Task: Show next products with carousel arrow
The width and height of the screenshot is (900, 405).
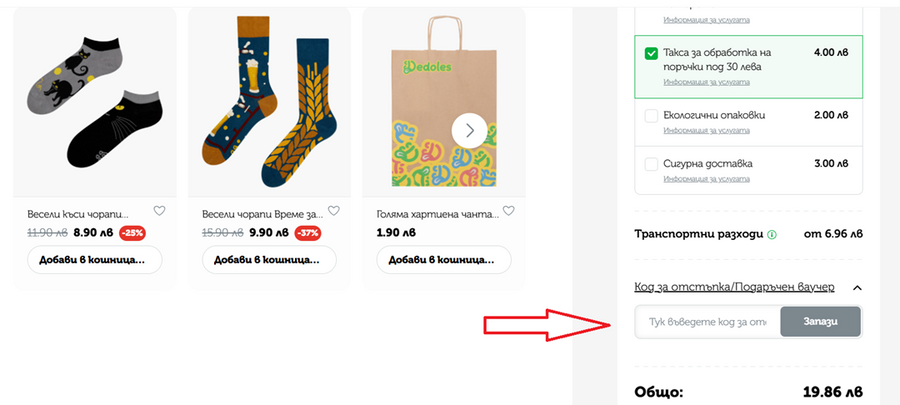Action: (469, 130)
